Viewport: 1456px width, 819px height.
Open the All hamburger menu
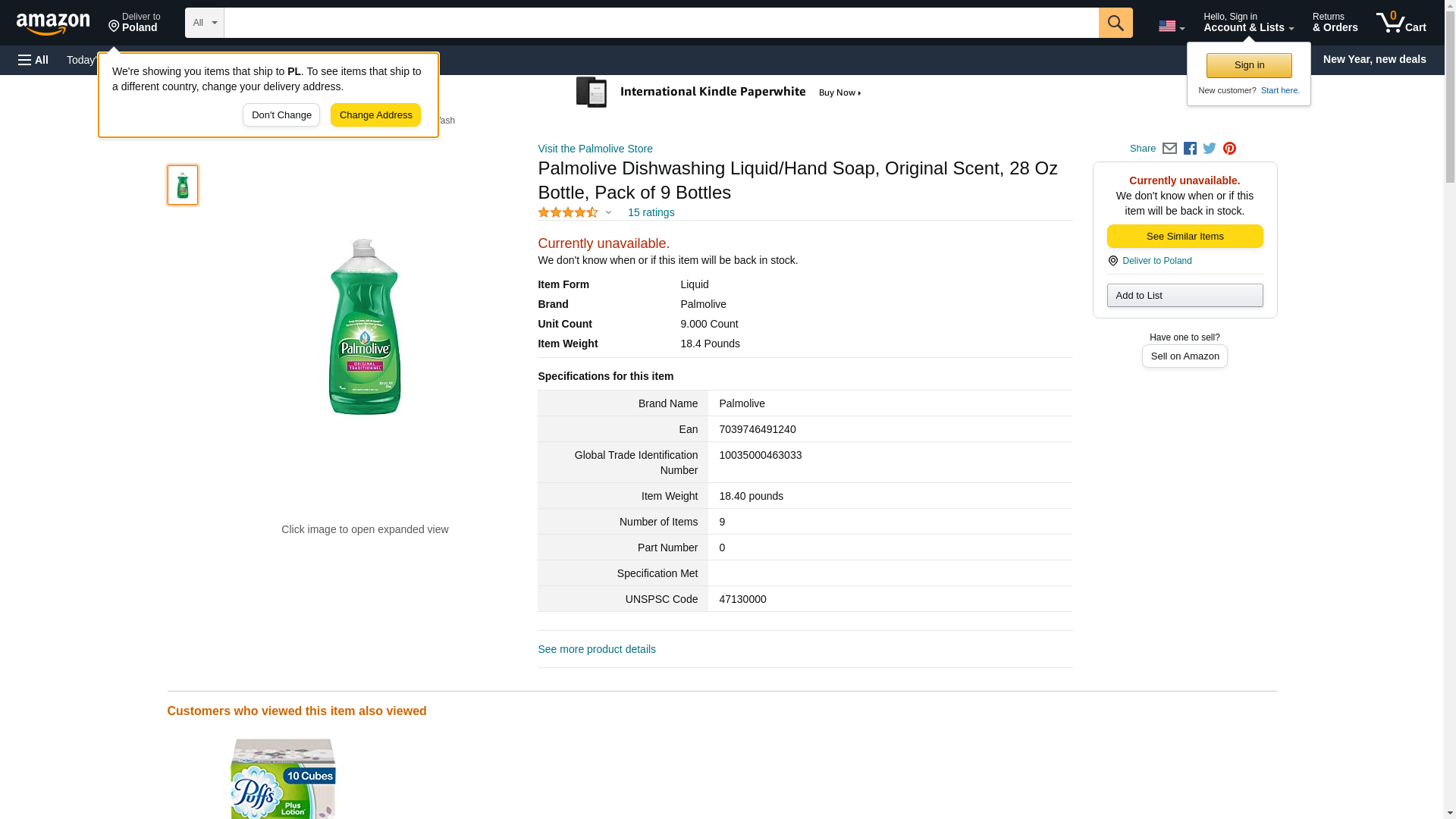[x=33, y=60]
